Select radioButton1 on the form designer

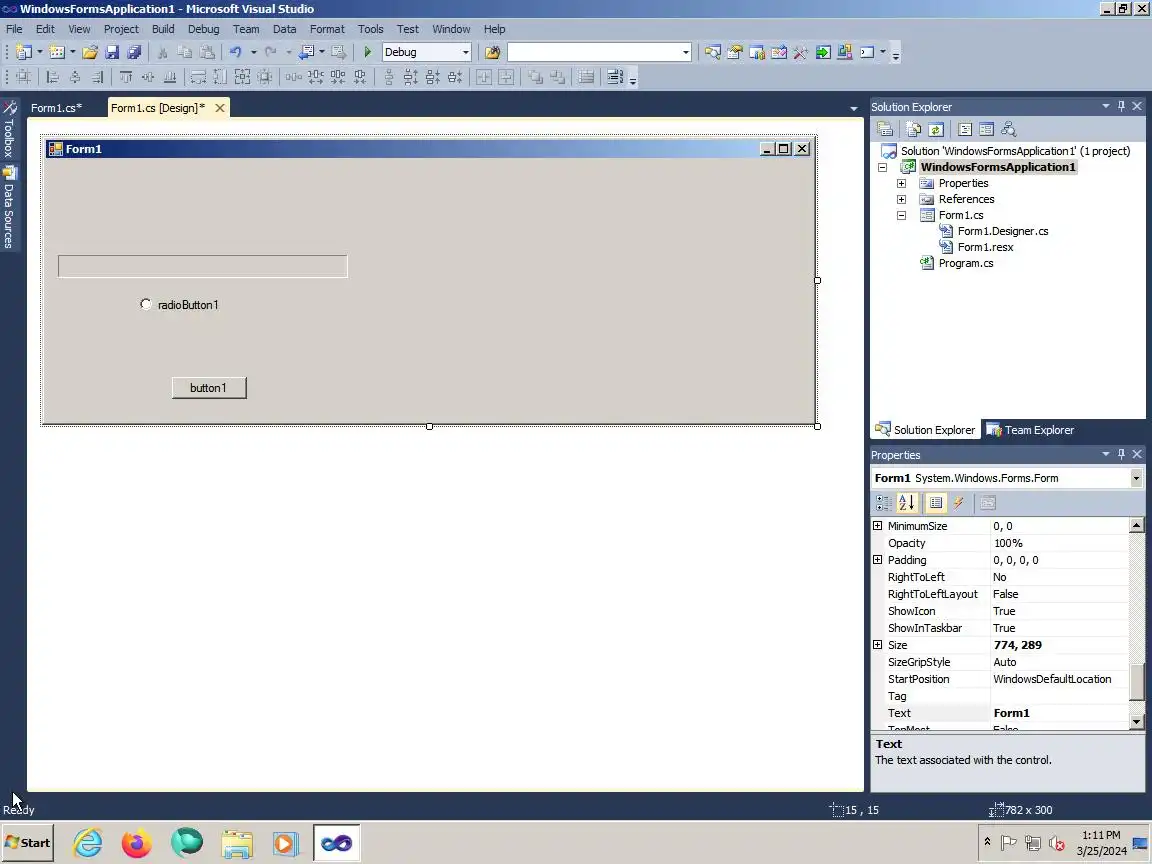[179, 305]
